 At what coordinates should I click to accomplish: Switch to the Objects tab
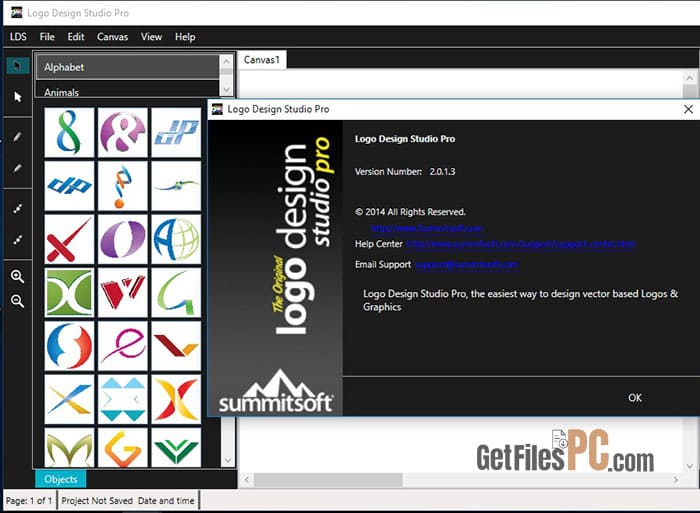61,479
